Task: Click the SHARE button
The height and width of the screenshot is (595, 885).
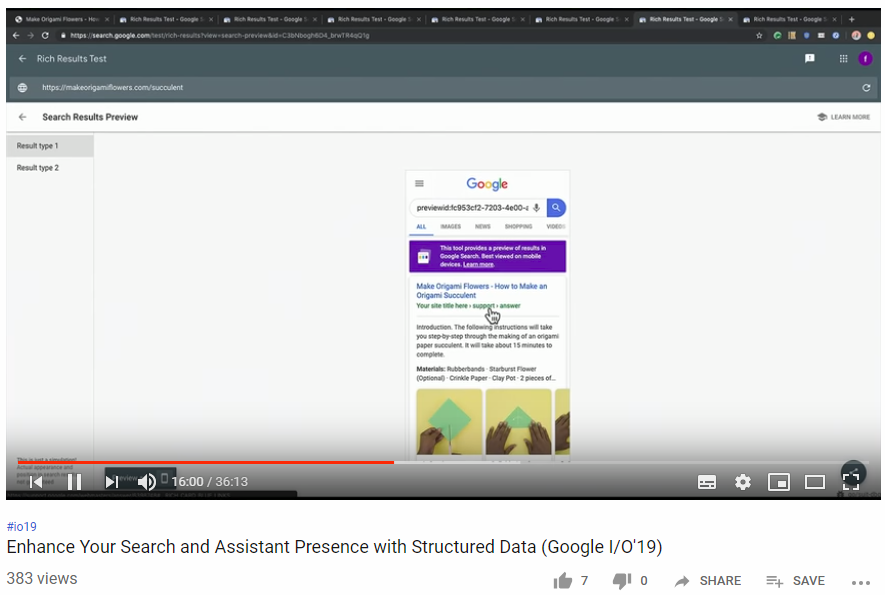Action: coord(708,581)
